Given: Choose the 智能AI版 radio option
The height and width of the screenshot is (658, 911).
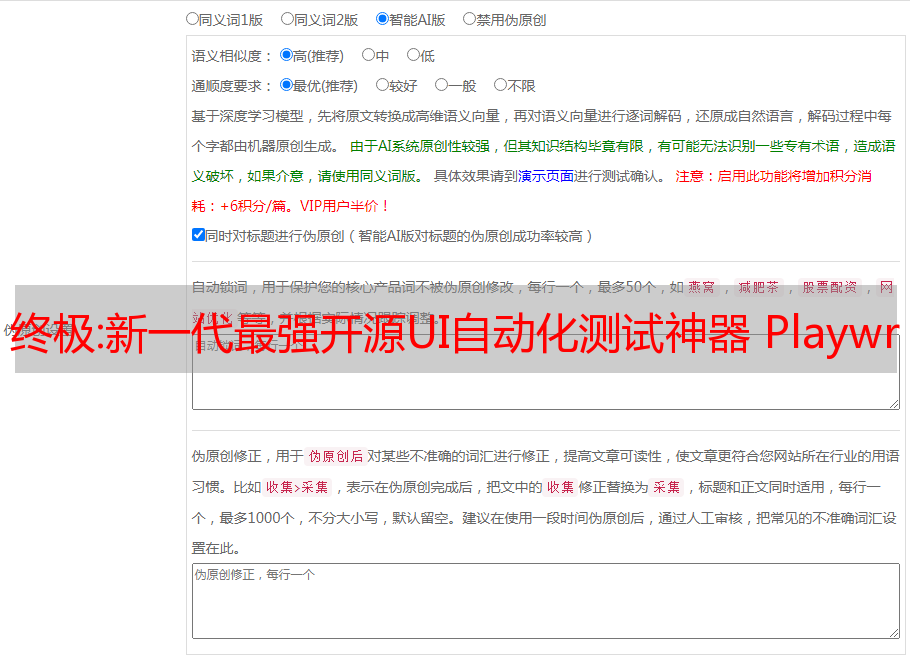Looking at the screenshot, I should (382, 19).
